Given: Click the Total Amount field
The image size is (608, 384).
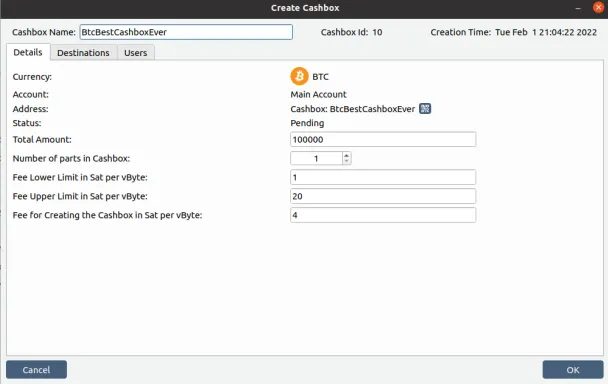Looking at the screenshot, I should coord(383,139).
